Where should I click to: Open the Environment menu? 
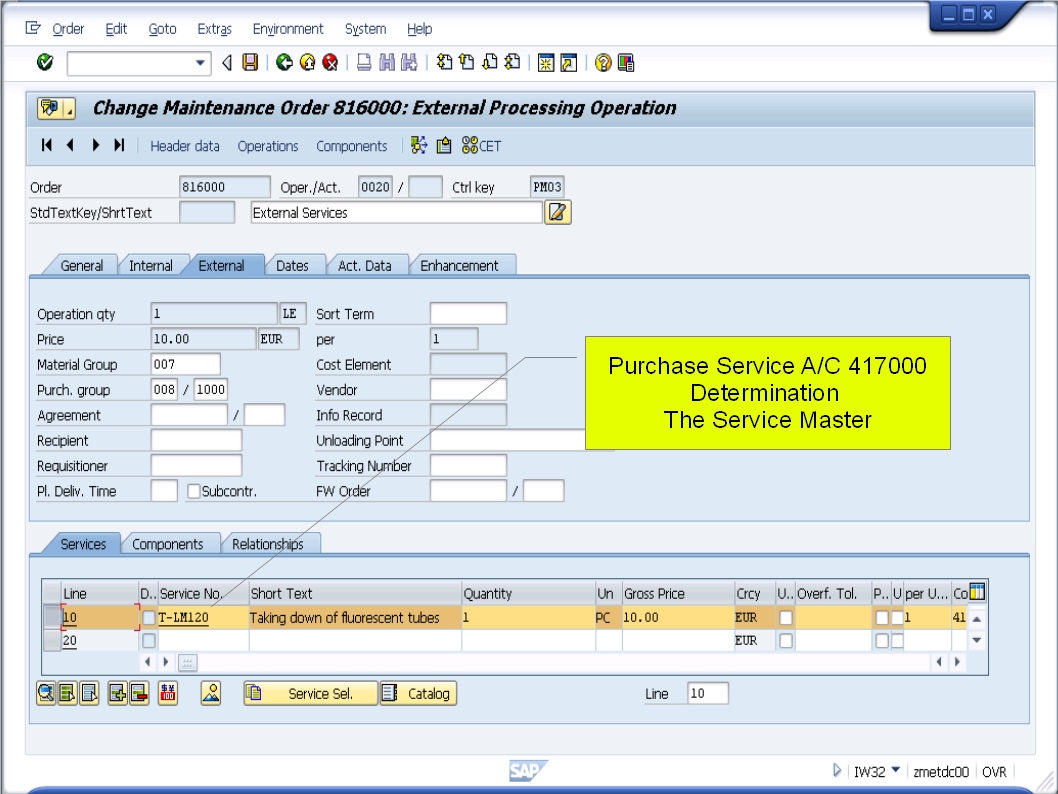288,28
